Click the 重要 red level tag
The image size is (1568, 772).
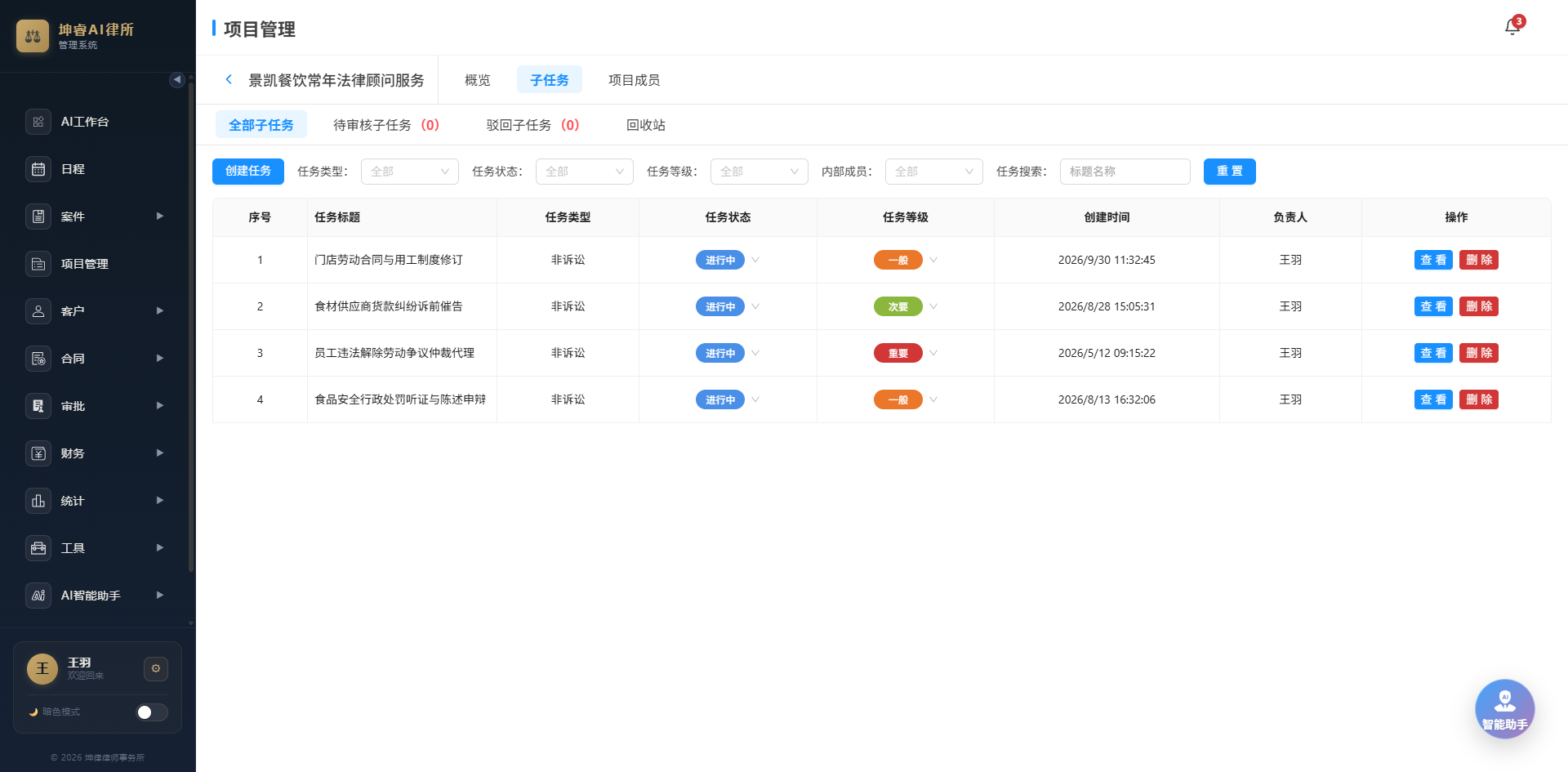coord(898,353)
